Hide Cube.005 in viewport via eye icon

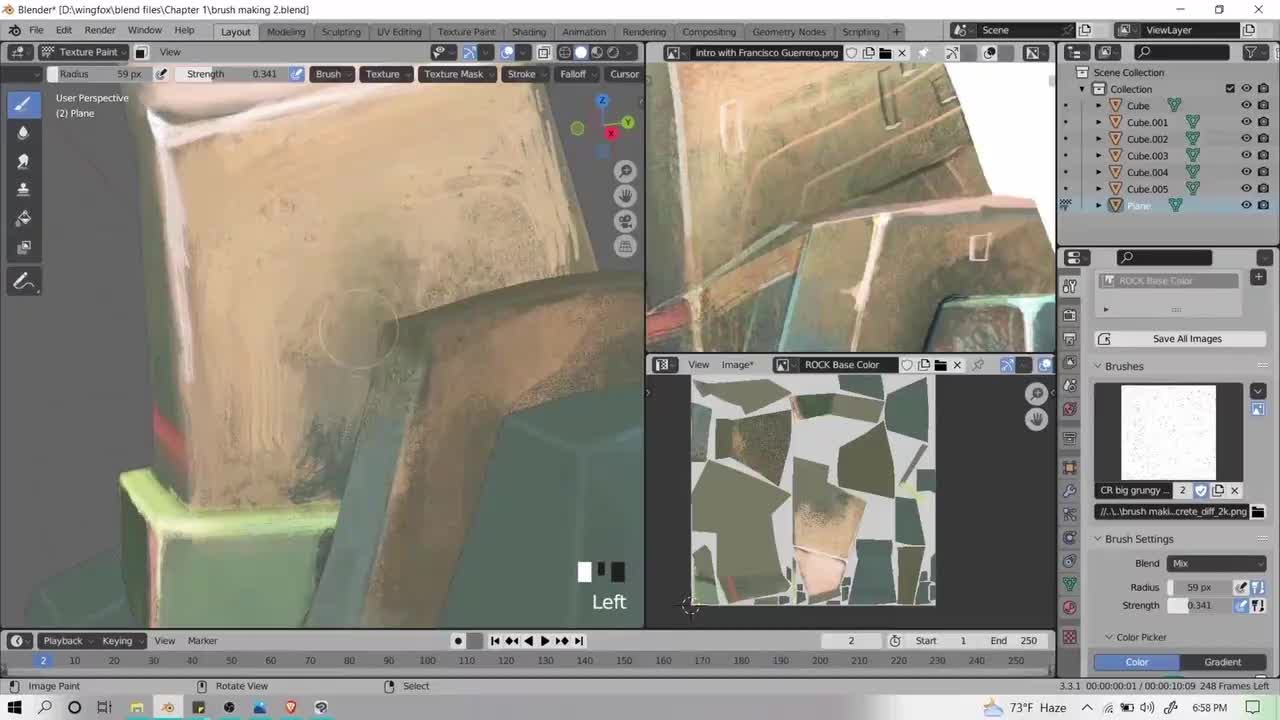1246,189
